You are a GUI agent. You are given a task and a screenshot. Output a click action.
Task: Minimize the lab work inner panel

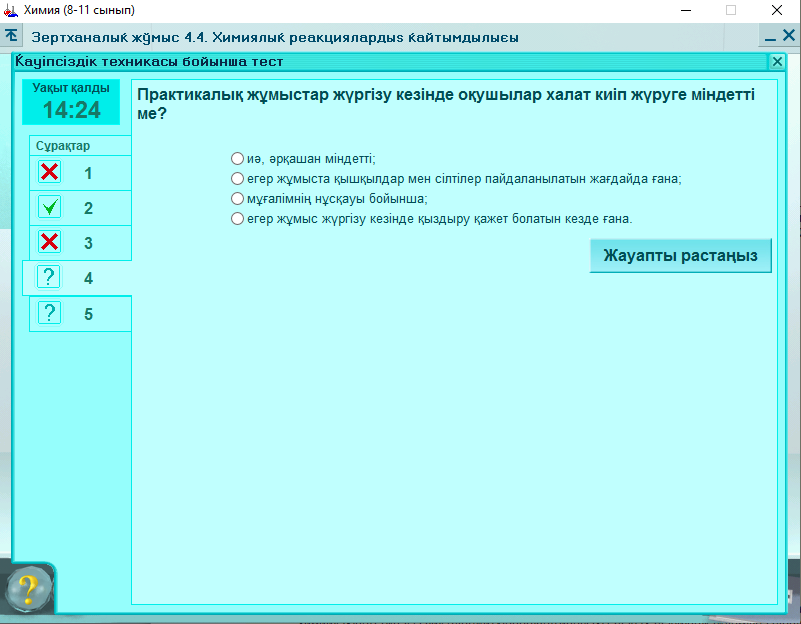(x=770, y=37)
